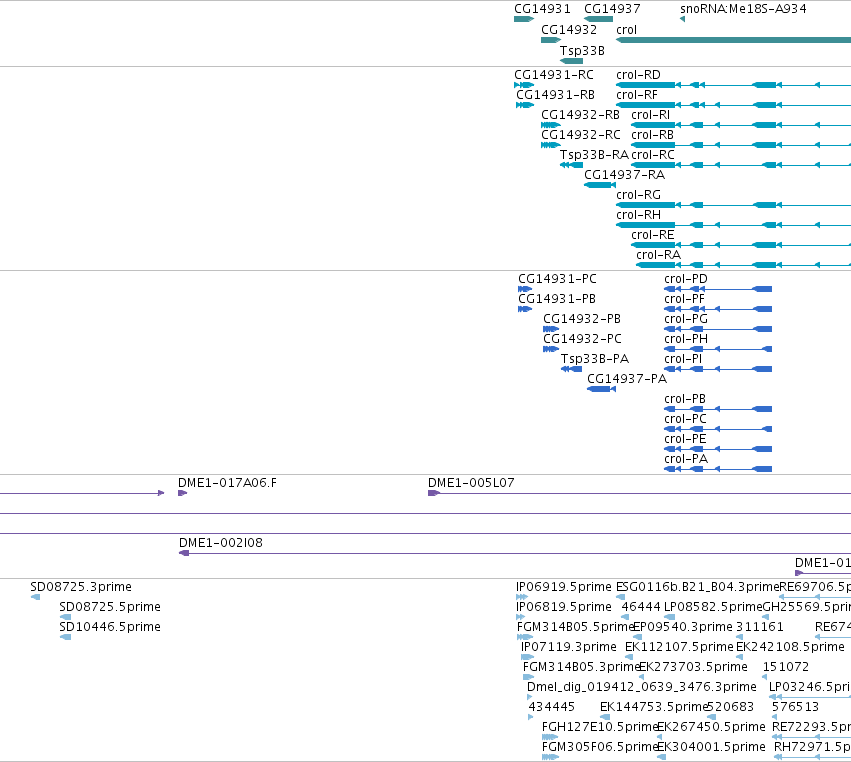Select the Tsp33B gene label

[x=582, y=50]
